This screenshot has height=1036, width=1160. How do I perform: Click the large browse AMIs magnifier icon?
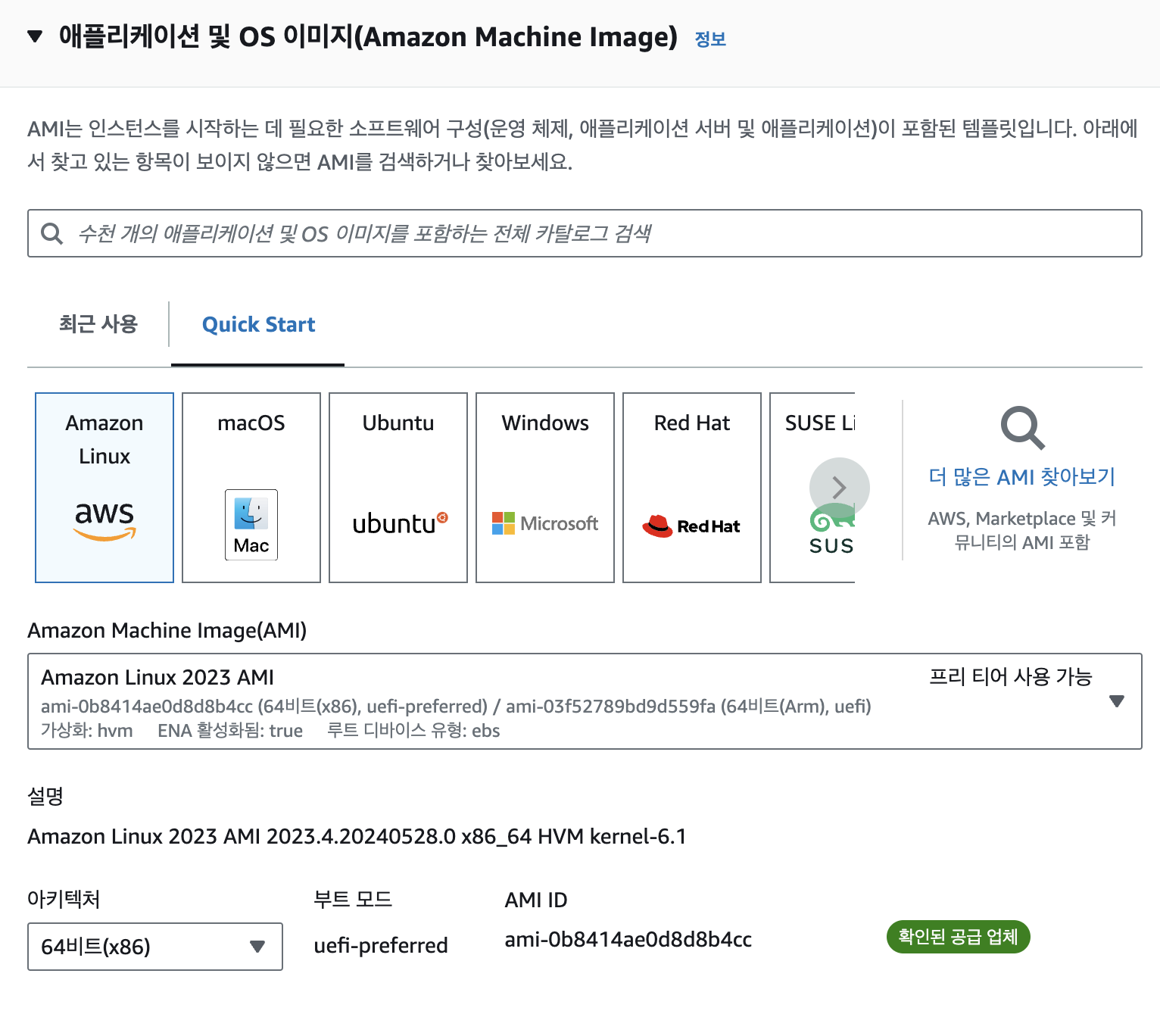[x=1022, y=429]
